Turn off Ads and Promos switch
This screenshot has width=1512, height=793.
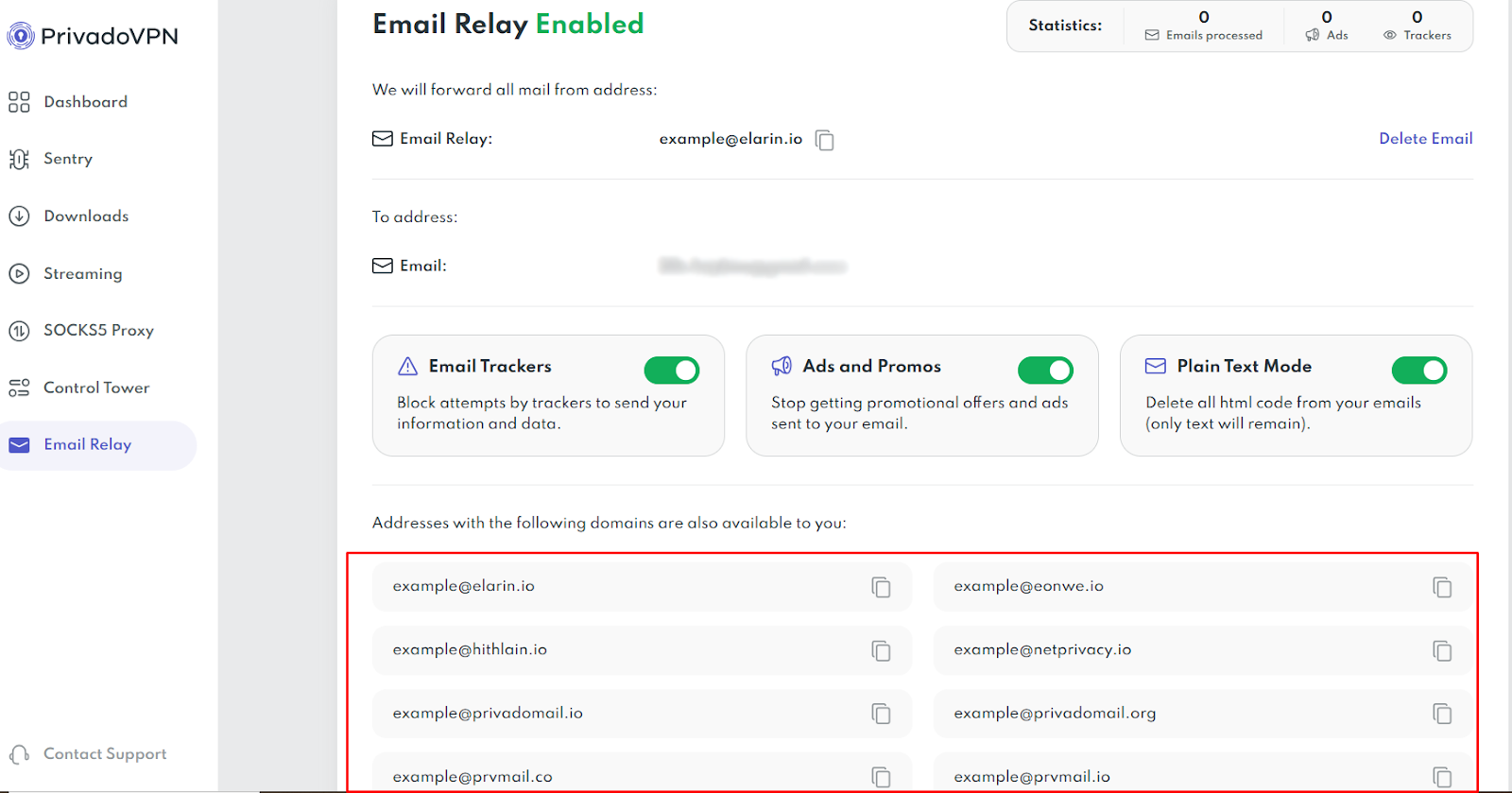[1045, 370]
